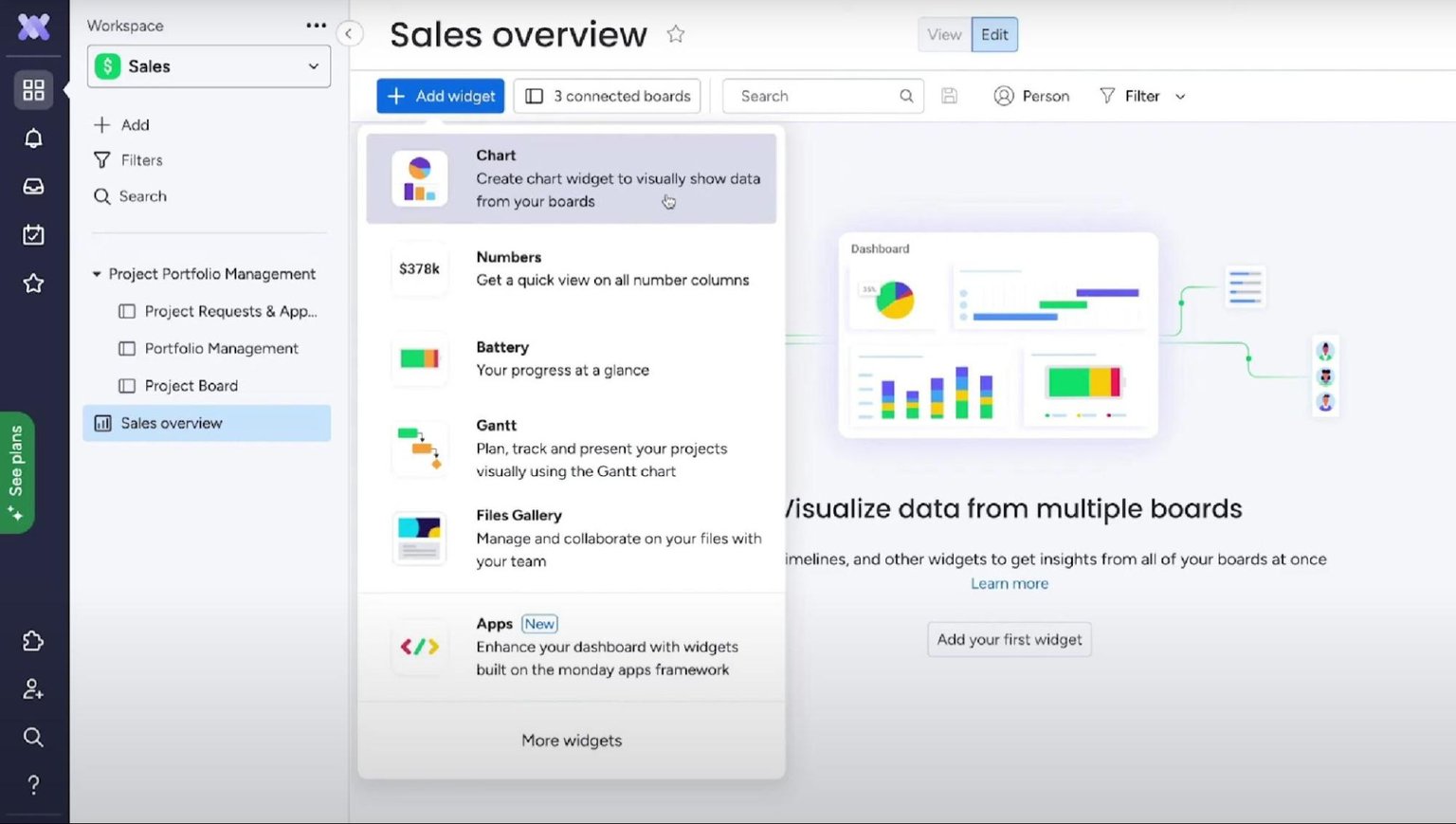Image resolution: width=1456 pixels, height=824 pixels.
Task: Open the help question mark icon
Action: click(x=33, y=785)
